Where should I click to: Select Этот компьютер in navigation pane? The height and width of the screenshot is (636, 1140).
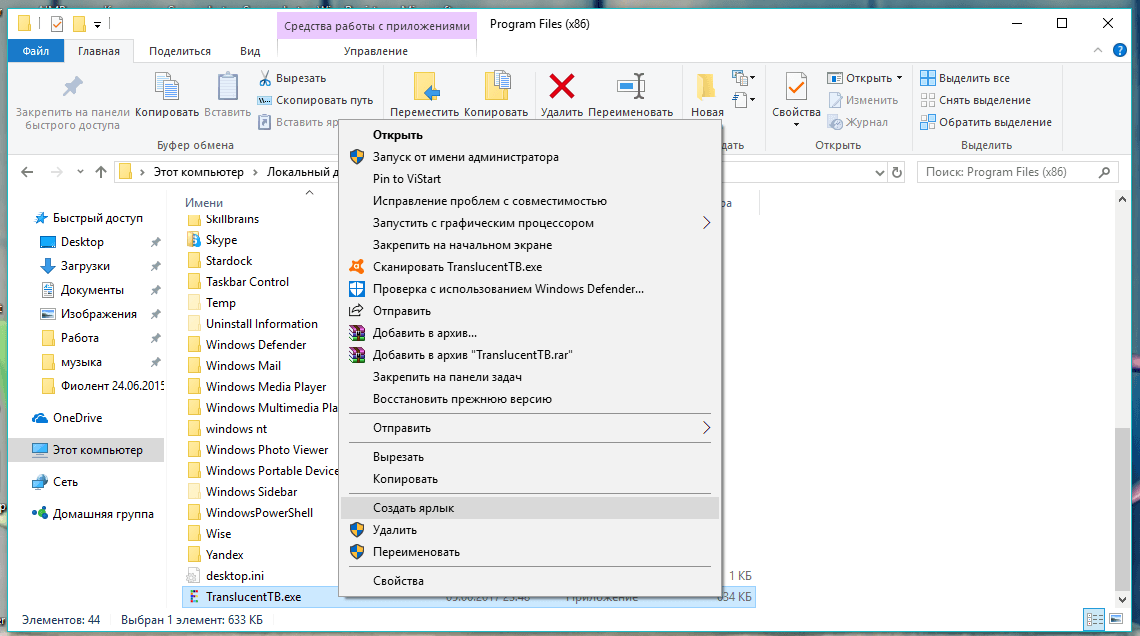[86, 450]
